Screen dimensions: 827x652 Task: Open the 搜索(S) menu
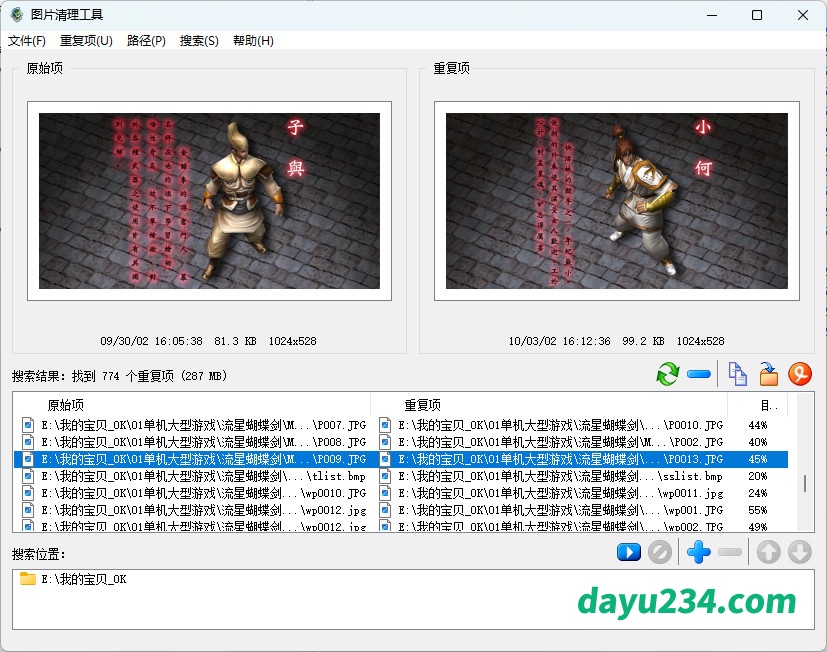(199, 41)
